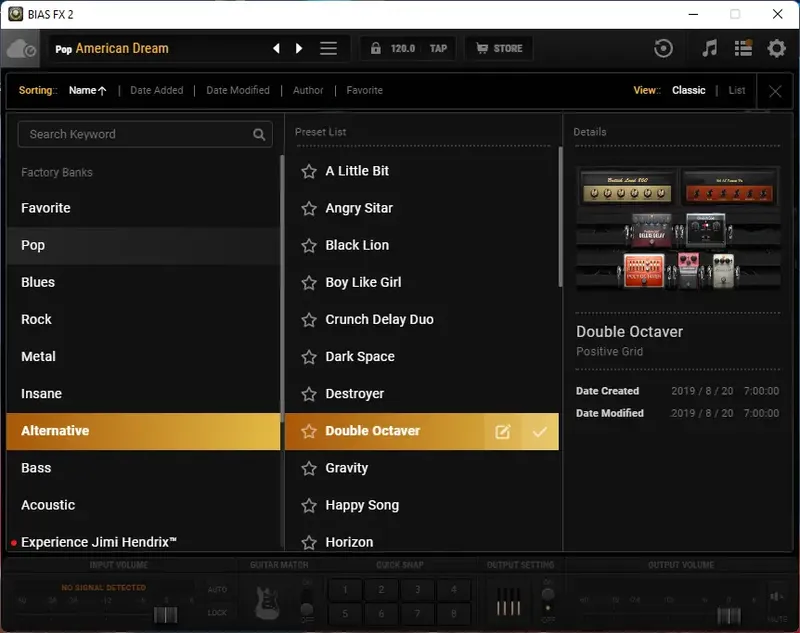
Task: Click the preset list scrollbar
Action: point(560,217)
